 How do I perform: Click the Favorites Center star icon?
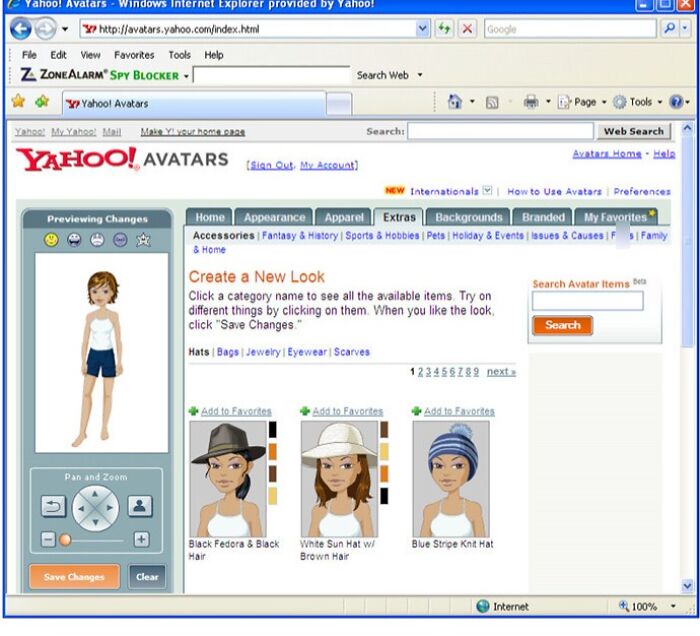18,101
